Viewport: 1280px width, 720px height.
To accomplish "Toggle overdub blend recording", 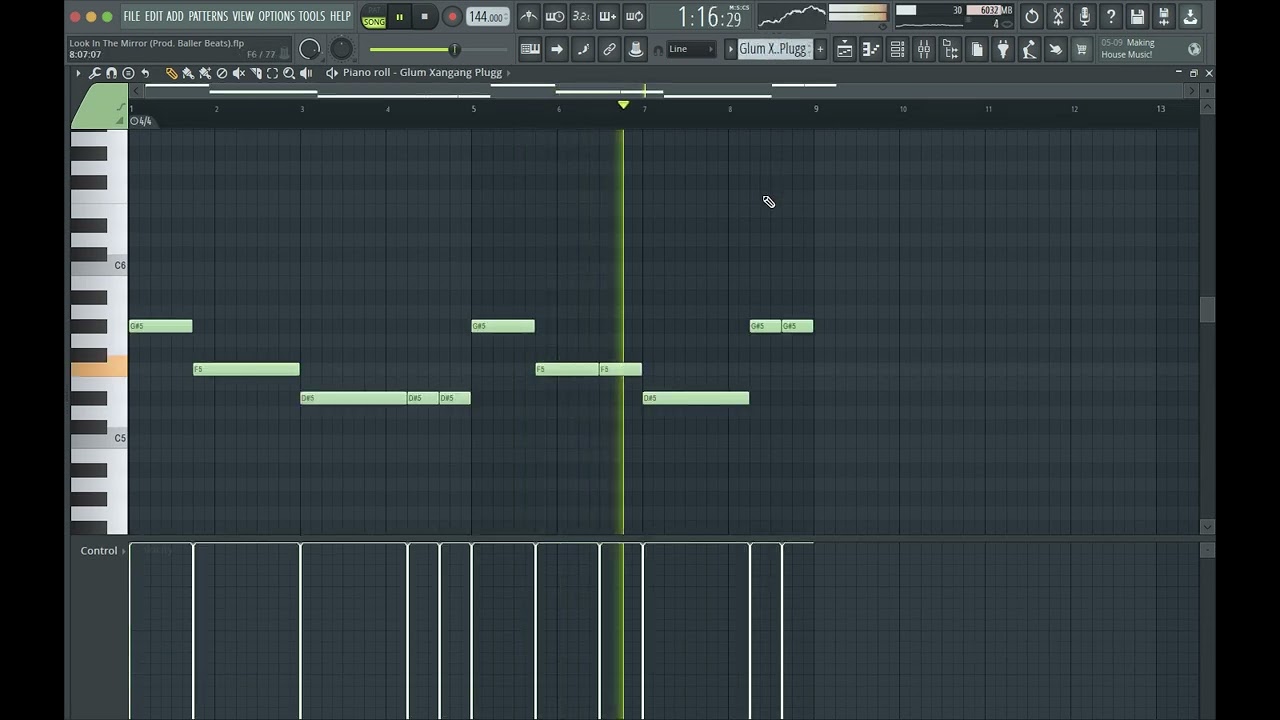I will tap(607, 16).
